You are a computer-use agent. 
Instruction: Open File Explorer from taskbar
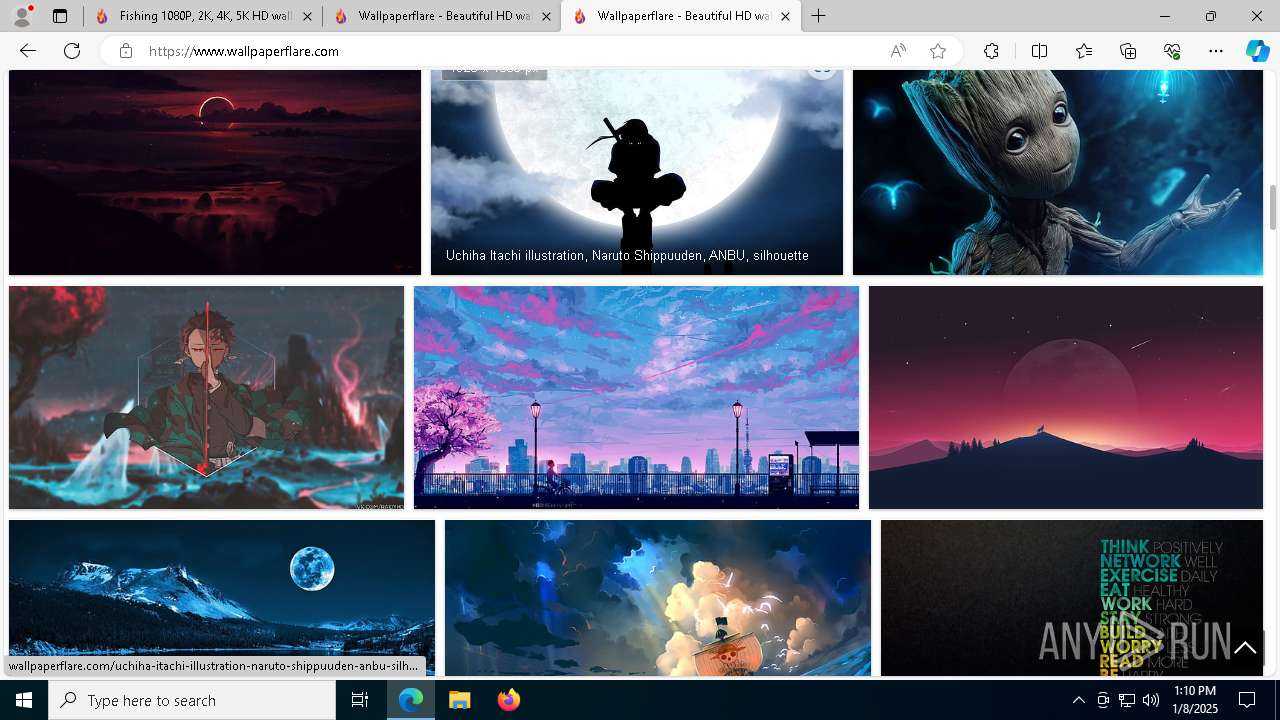tap(459, 700)
